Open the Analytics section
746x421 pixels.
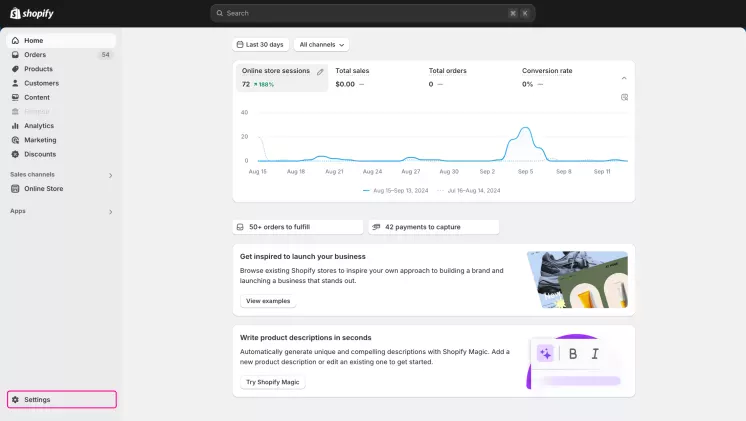click(x=39, y=126)
